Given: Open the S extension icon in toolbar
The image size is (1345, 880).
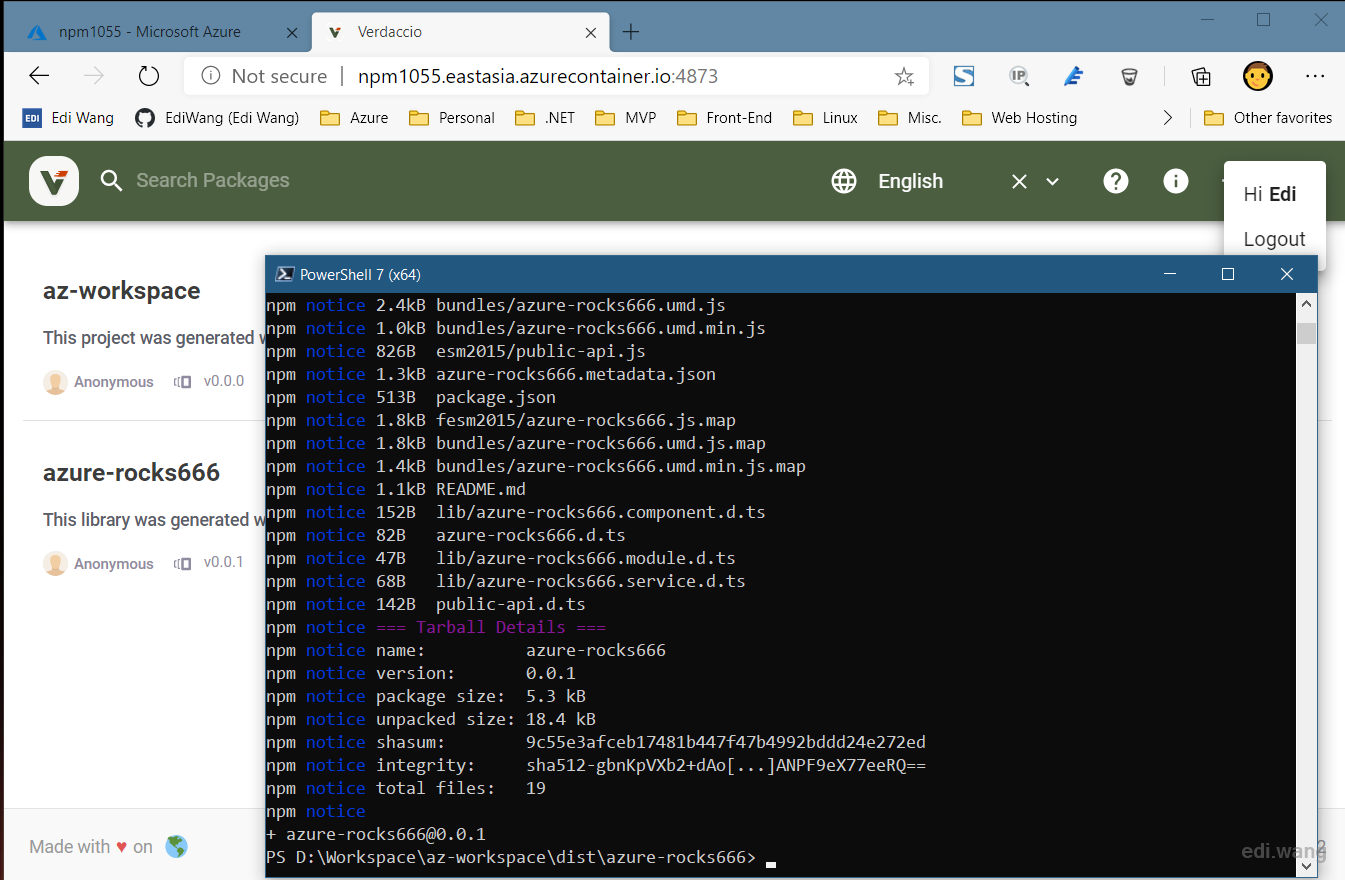Looking at the screenshot, I should click(x=964, y=76).
